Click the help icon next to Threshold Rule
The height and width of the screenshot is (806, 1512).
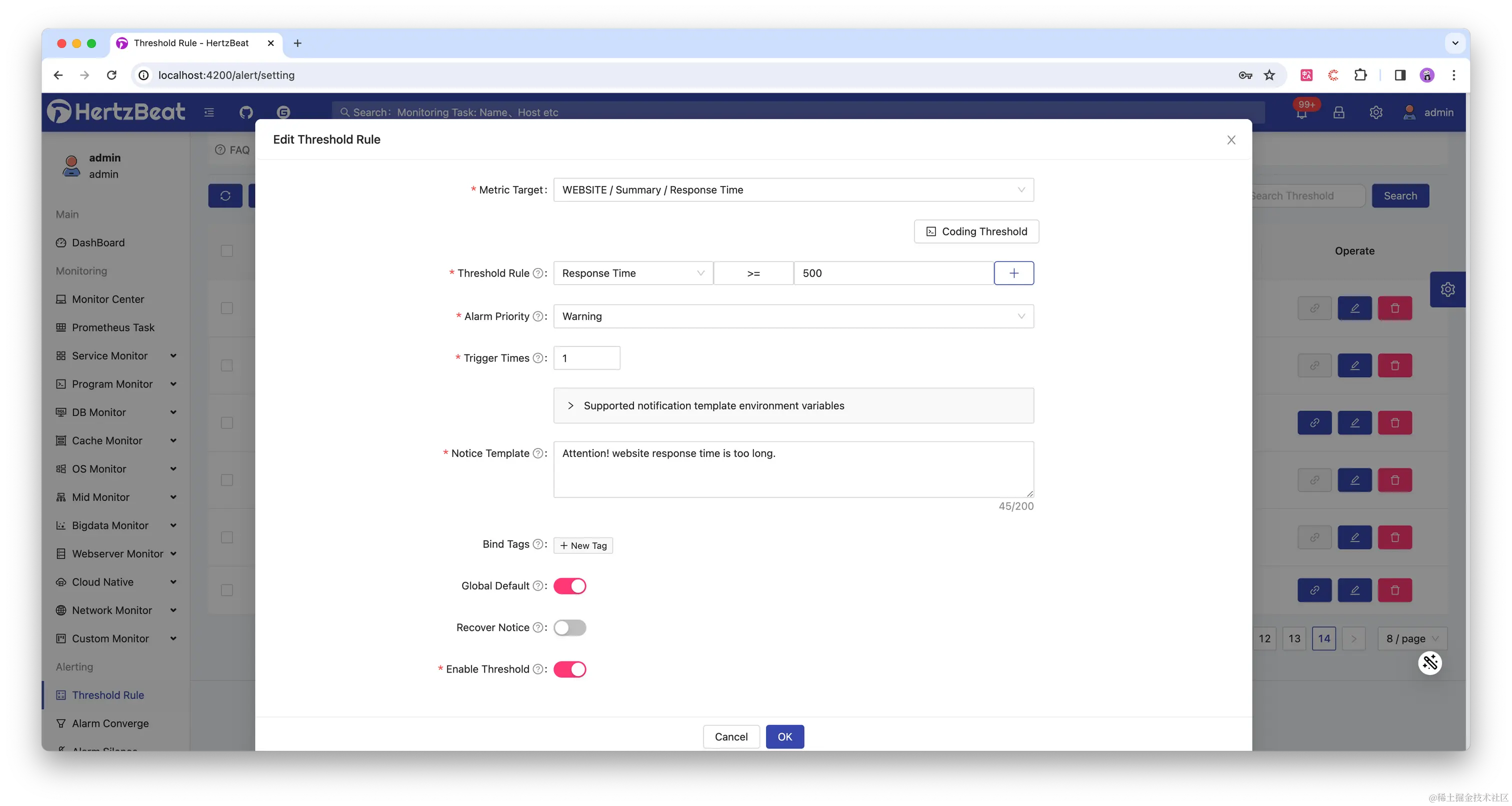click(x=537, y=273)
